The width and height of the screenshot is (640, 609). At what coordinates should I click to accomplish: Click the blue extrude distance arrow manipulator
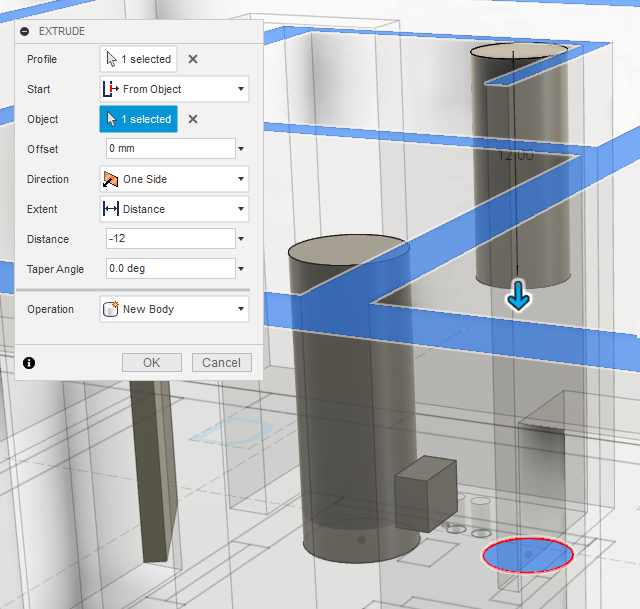coord(518,295)
